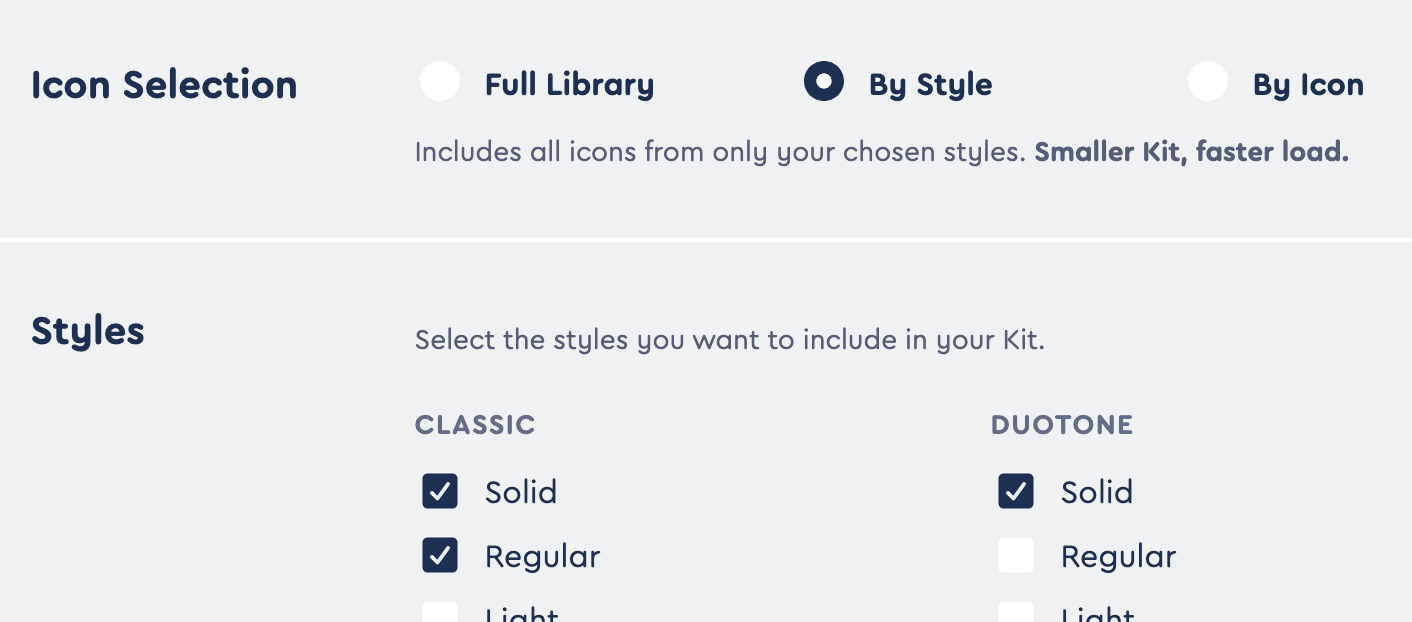
Task: Disable the Regular style in the Classic column
Action: coord(440,555)
